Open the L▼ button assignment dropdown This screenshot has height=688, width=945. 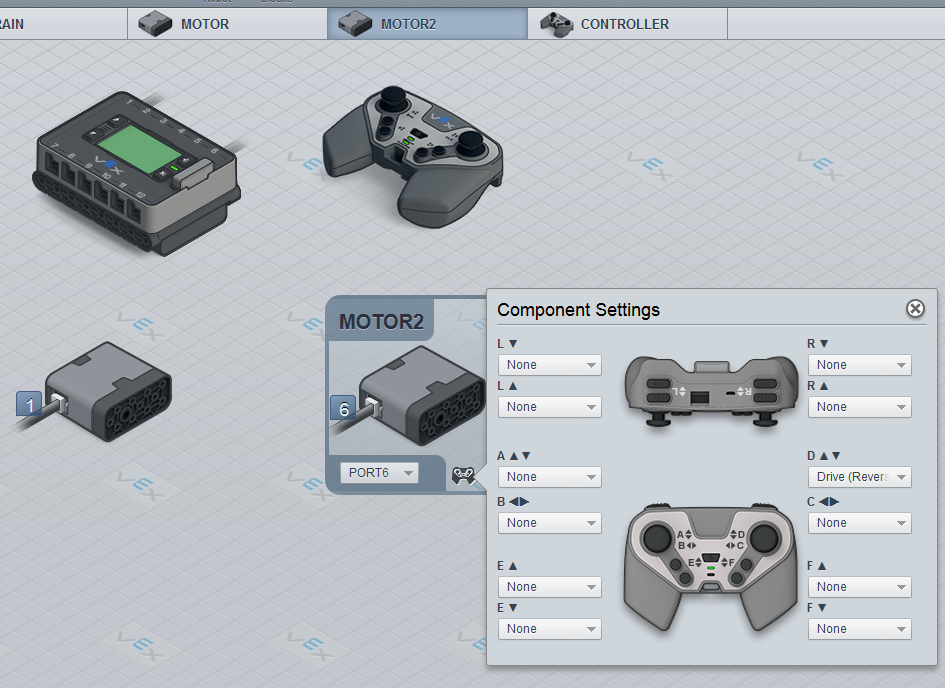click(549, 365)
